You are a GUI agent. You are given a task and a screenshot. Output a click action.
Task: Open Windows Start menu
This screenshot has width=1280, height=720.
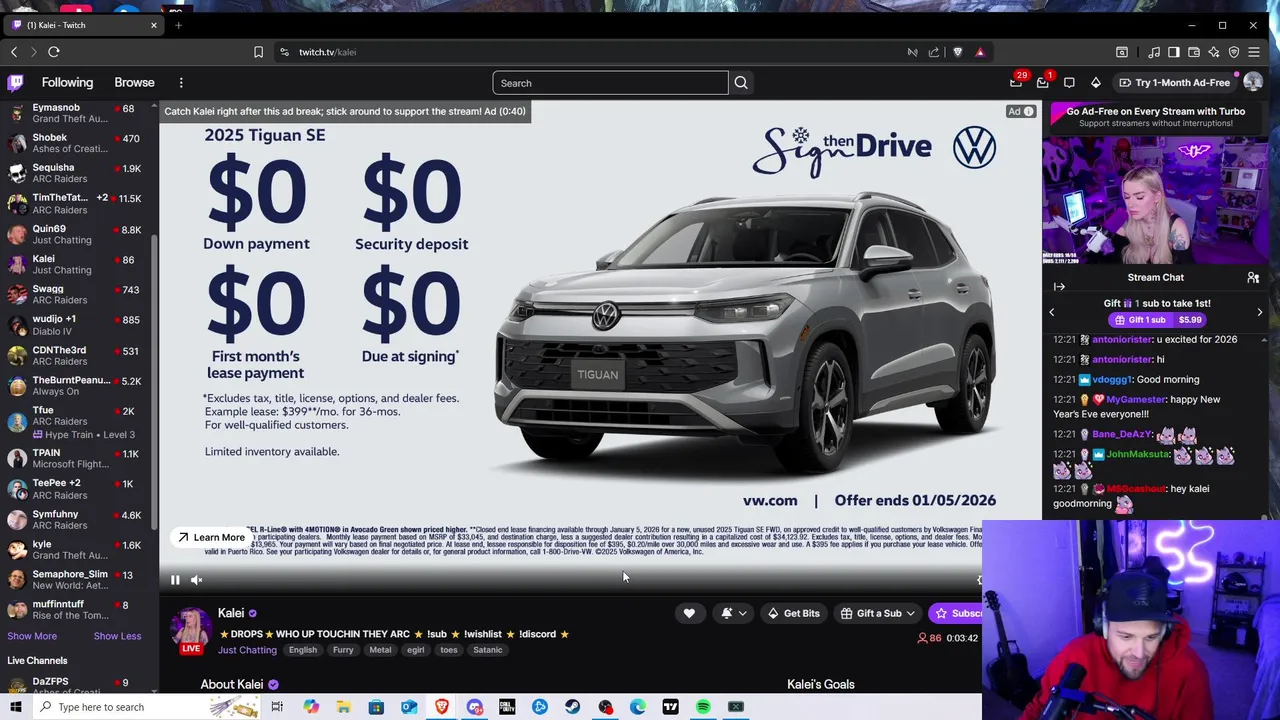point(15,707)
